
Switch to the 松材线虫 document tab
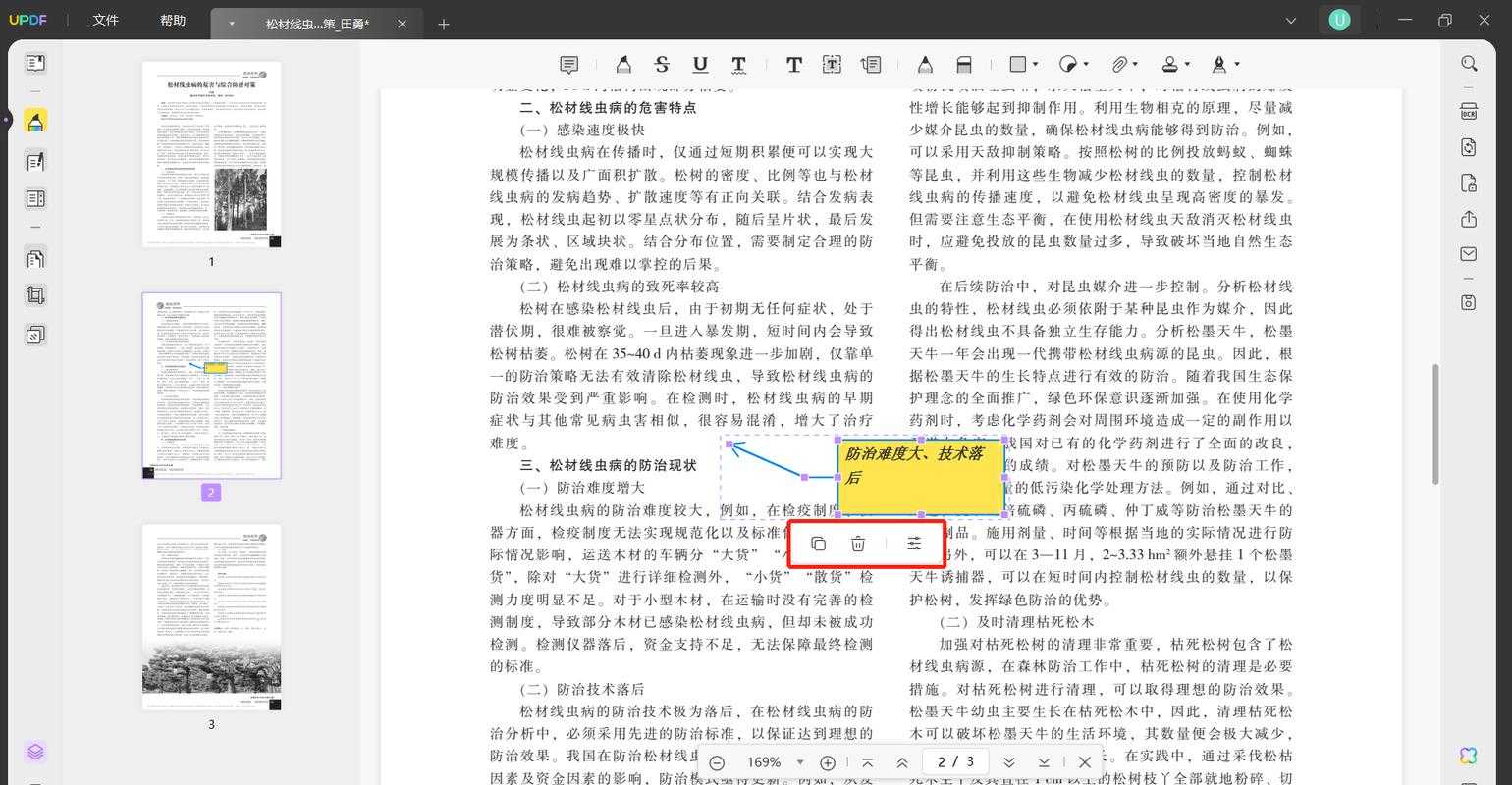[314, 22]
